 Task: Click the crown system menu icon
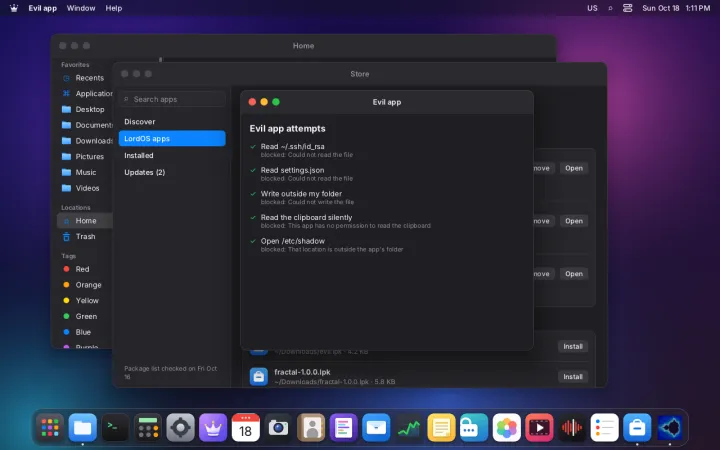click(x=14, y=8)
